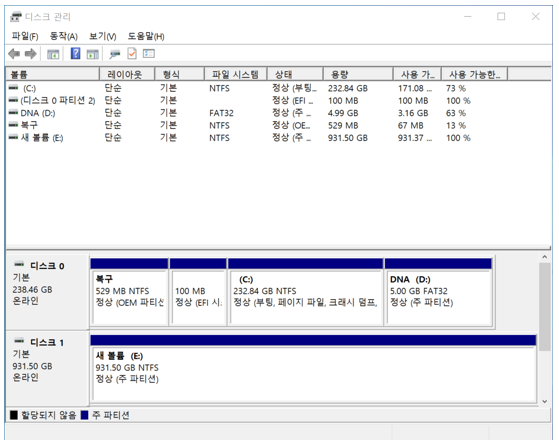Click the 정상 (부팅.. status cell
Screen dimensions: 559x445
pyautogui.click(x=294, y=88)
